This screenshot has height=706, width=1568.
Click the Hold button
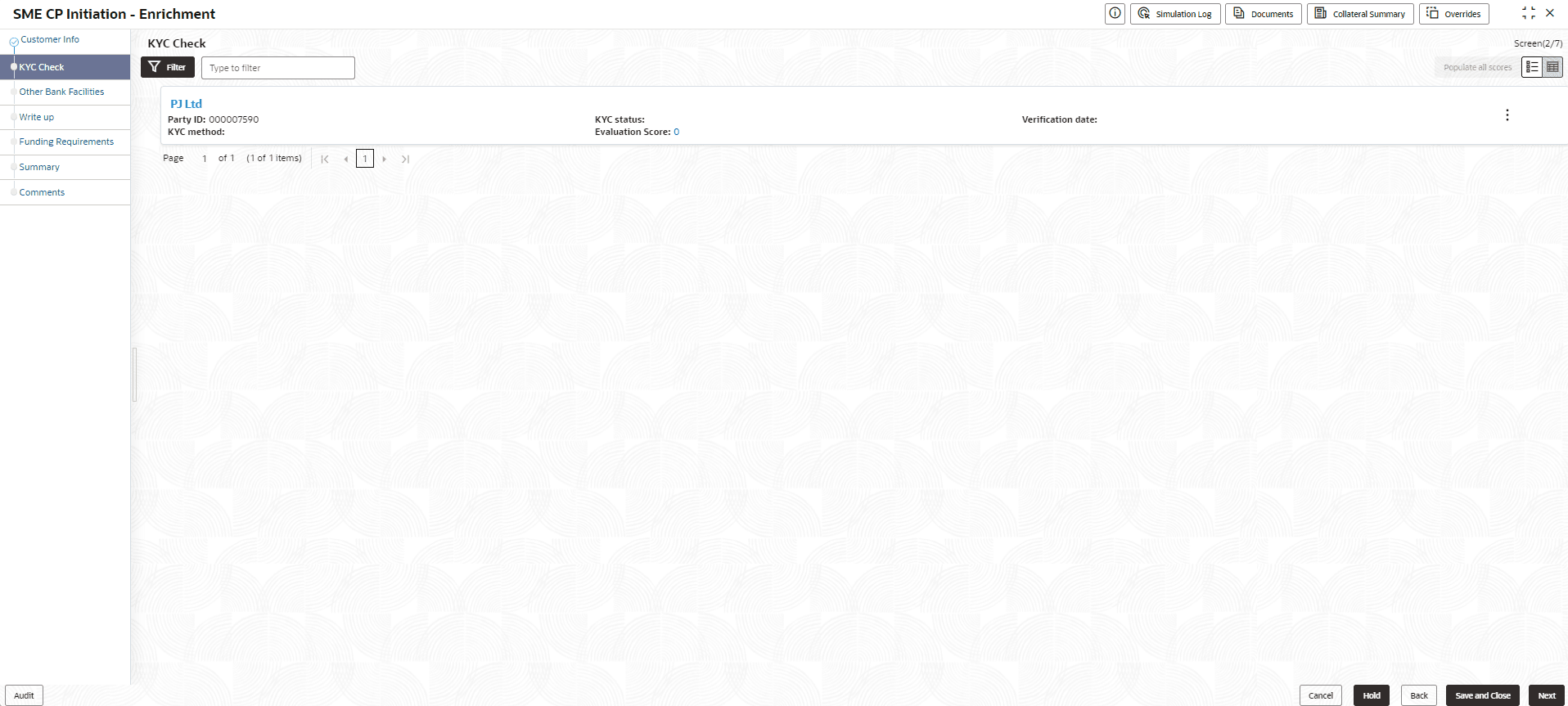coord(1372,695)
